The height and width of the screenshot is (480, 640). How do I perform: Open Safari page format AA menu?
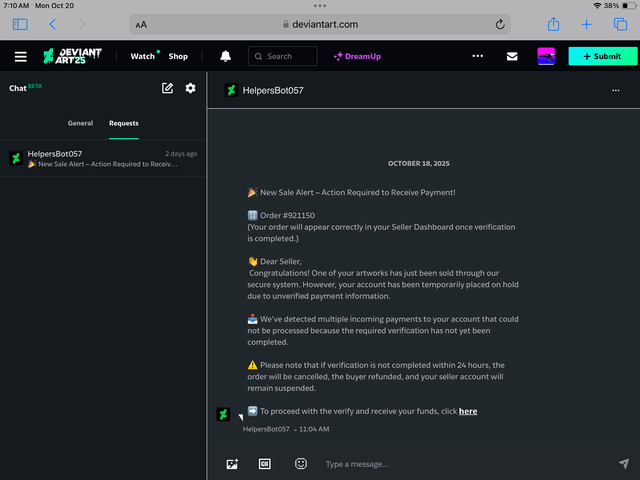pyautogui.click(x=141, y=24)
